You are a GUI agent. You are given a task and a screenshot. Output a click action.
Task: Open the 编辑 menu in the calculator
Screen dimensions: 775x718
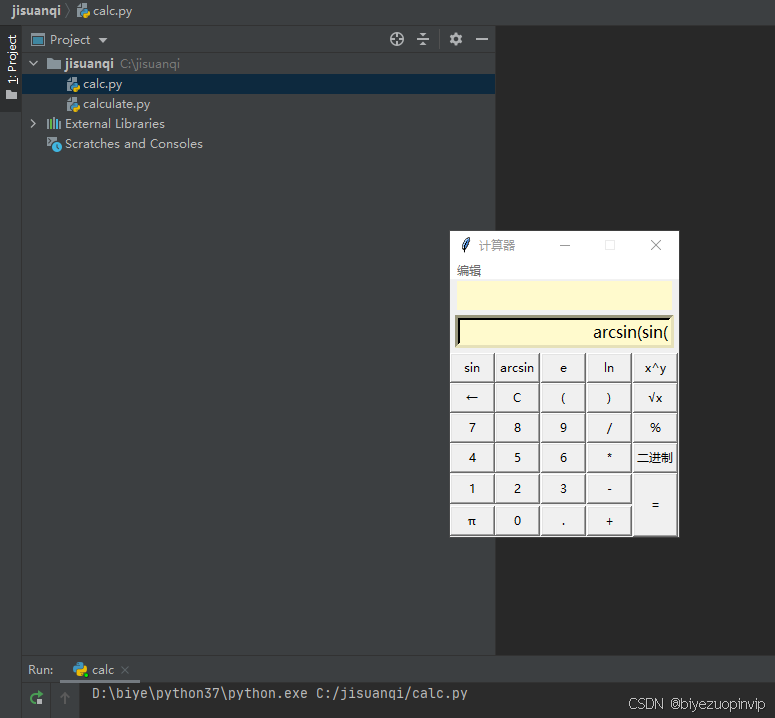pos(469,270)
